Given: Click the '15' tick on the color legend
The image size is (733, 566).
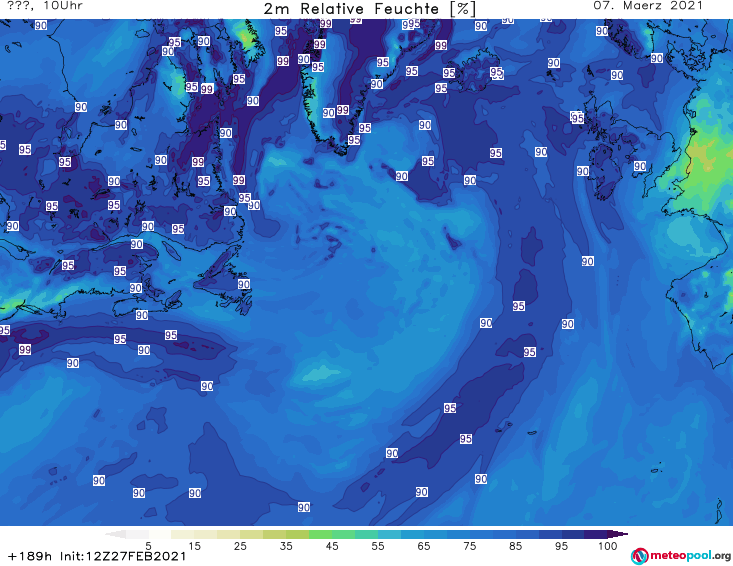Looking at the screenshot, I should (x=194, y=546).
